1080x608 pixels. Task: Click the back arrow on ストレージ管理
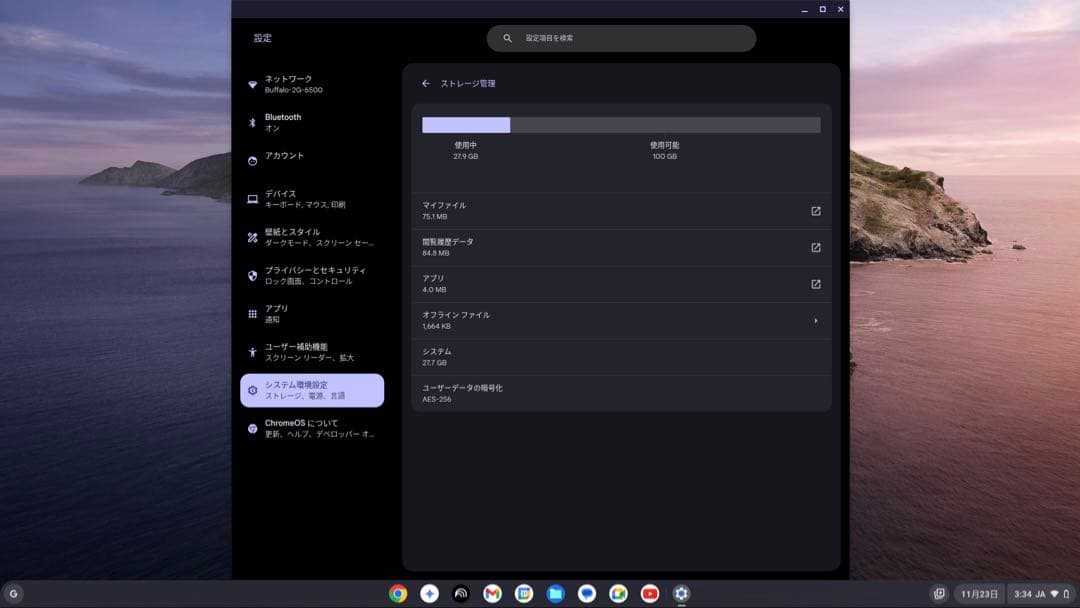[427, 83]
